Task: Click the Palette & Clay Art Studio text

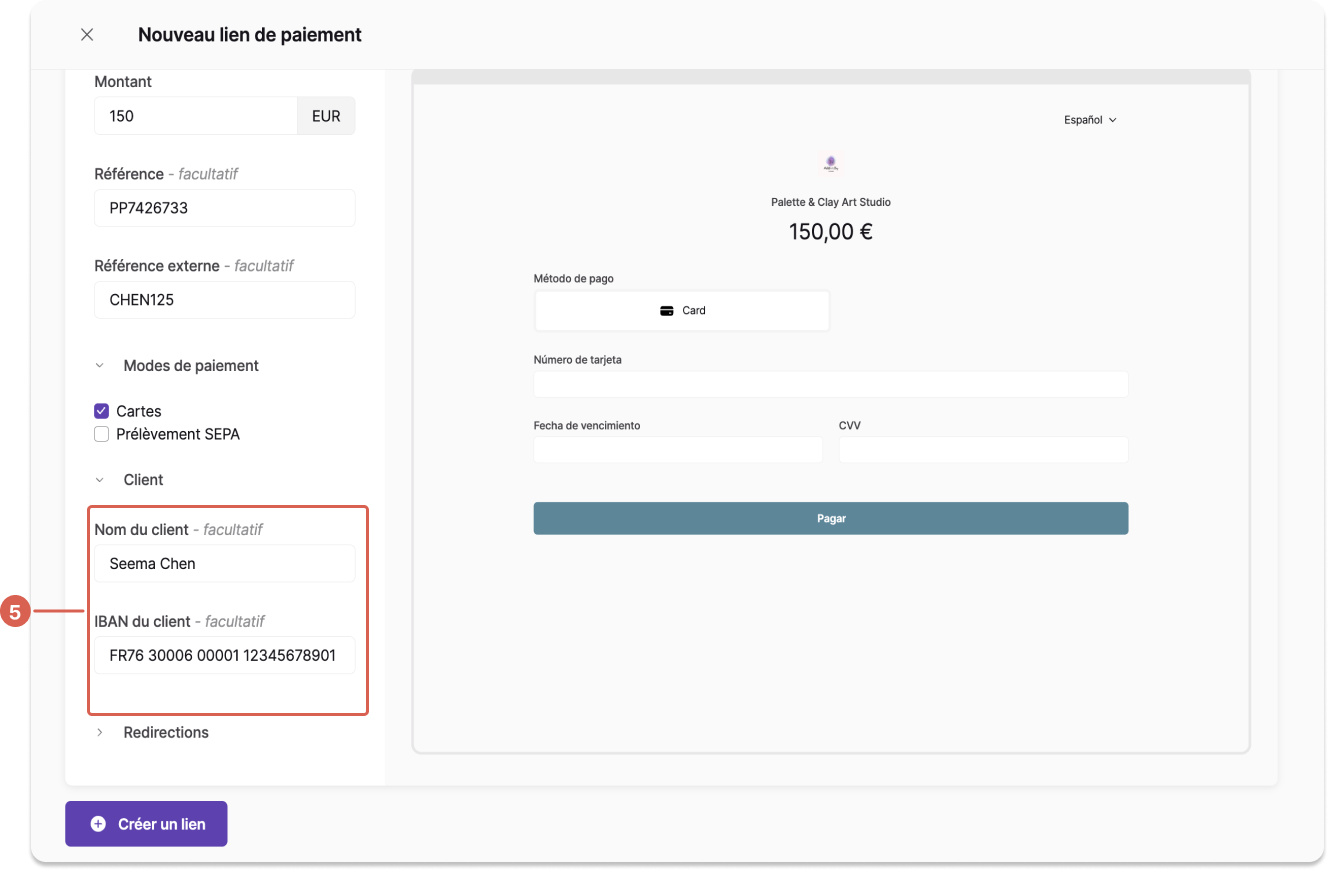Action: (831, 202)
